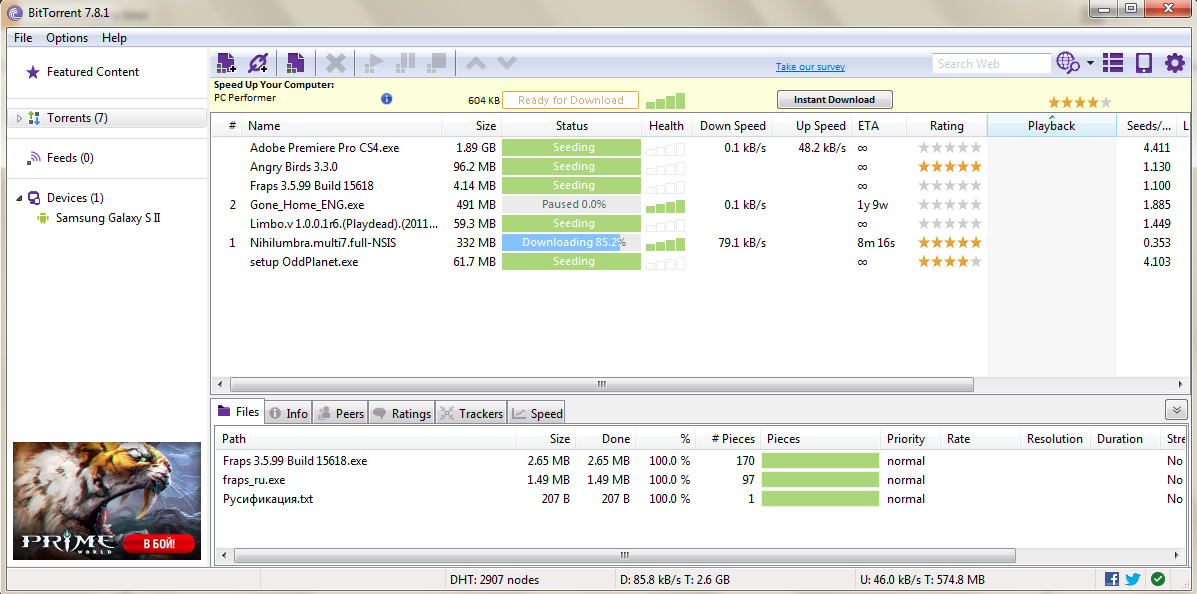
Task: Open the Help menu
Action: (115, 37)
